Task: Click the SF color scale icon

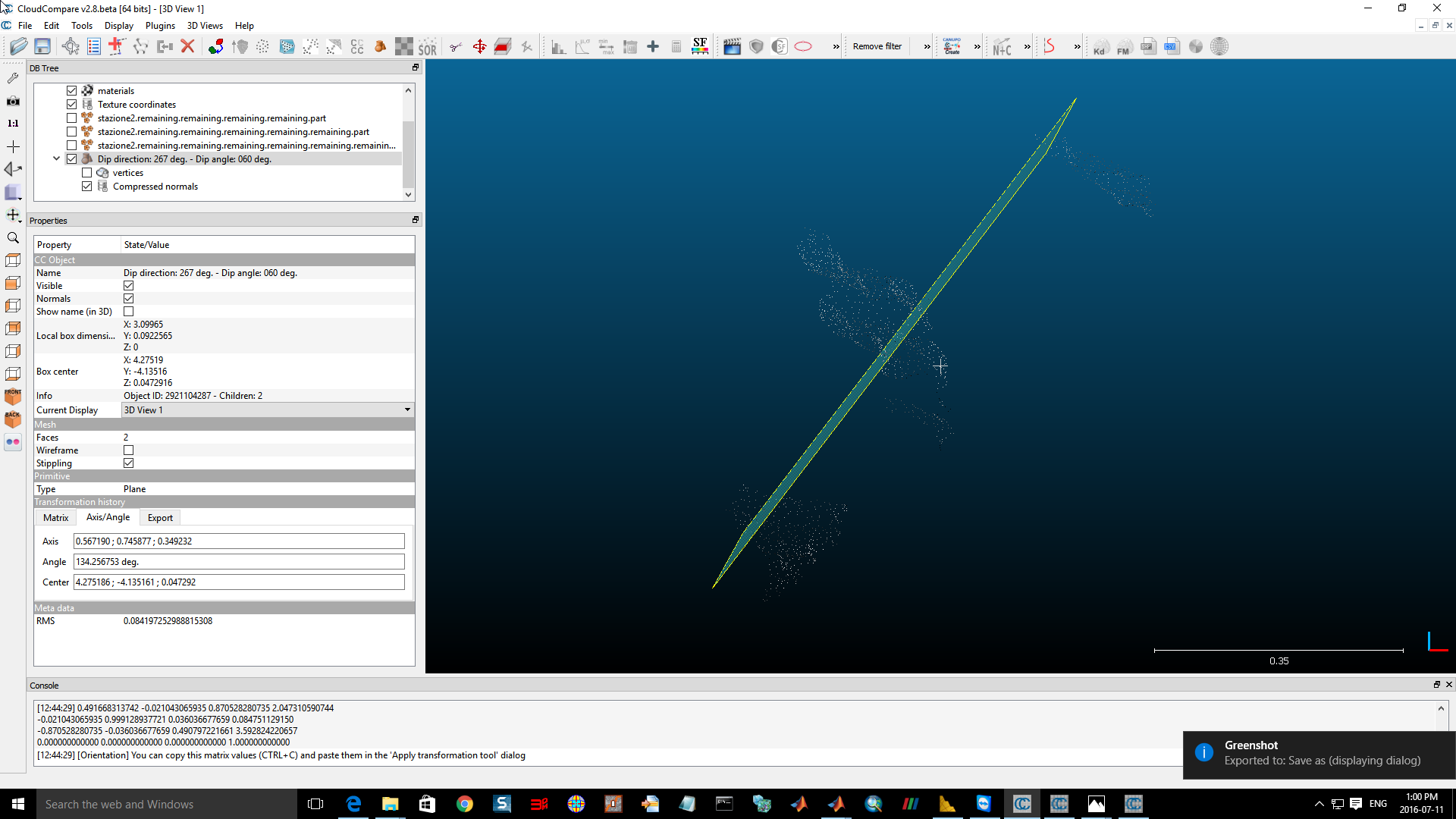Action: pos(700,47)
